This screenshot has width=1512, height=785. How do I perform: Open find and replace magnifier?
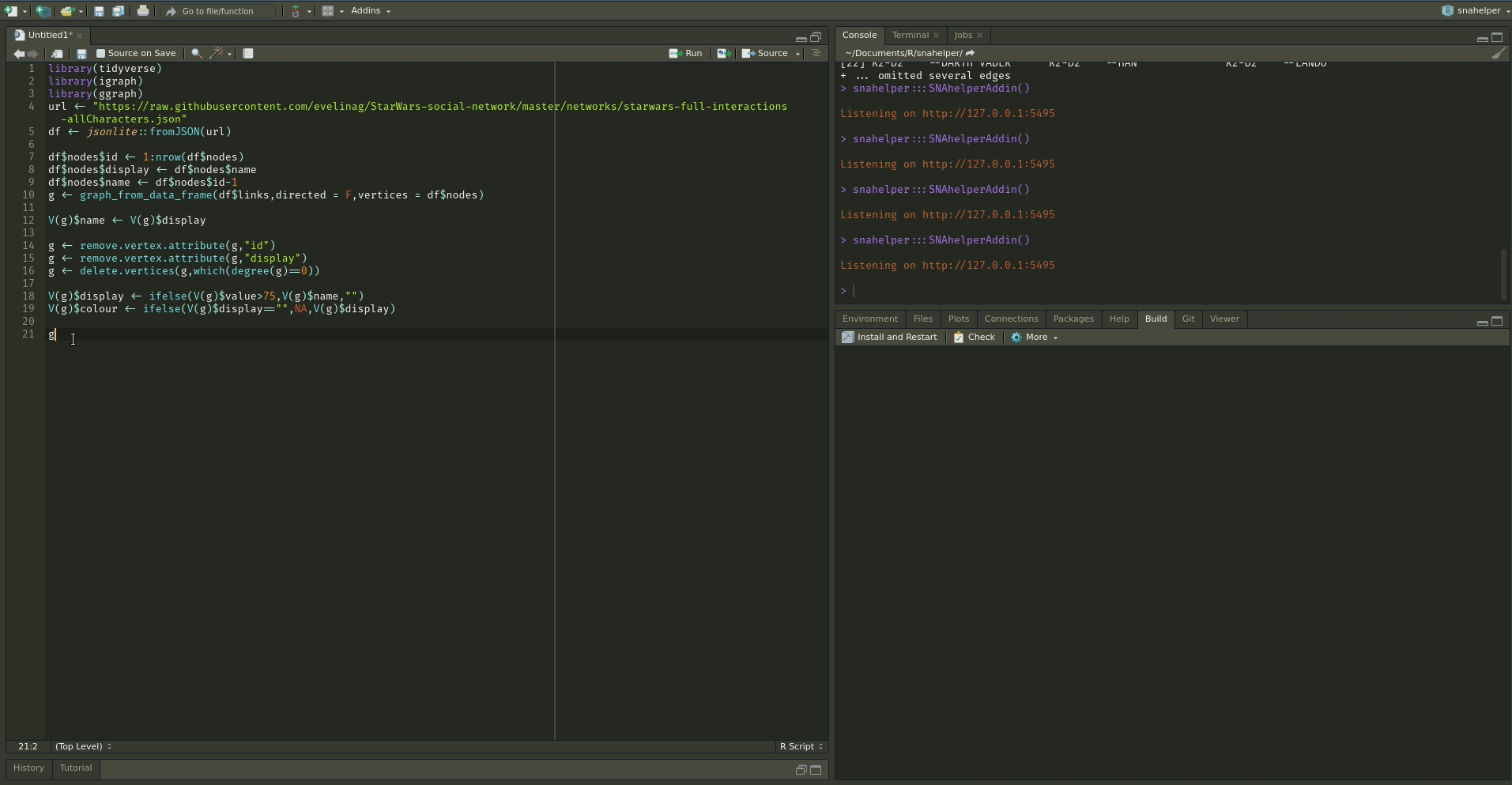point(196,54)
